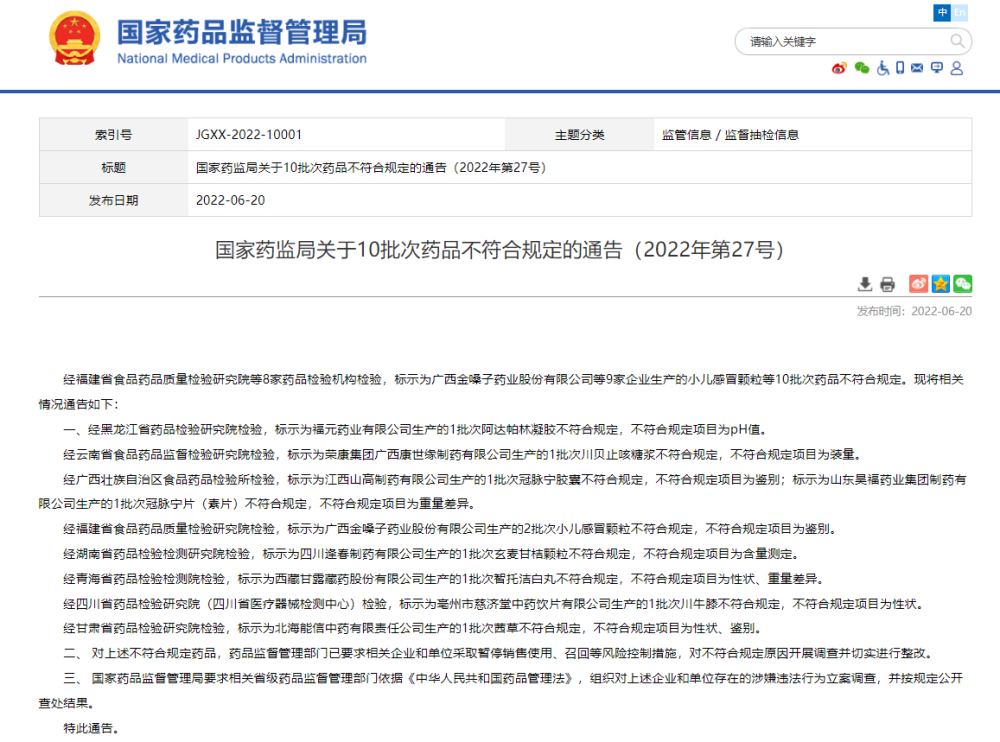Image resolution: width=1000 pixels, height=742 pixels.
Task: Share article to Weibo red button
Action: coord(918,284)
